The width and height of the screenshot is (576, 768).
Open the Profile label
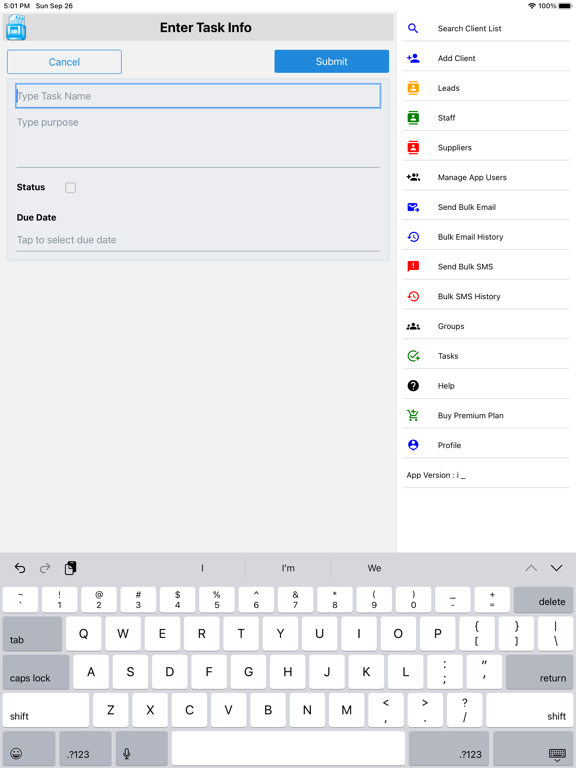coord(449,445)
